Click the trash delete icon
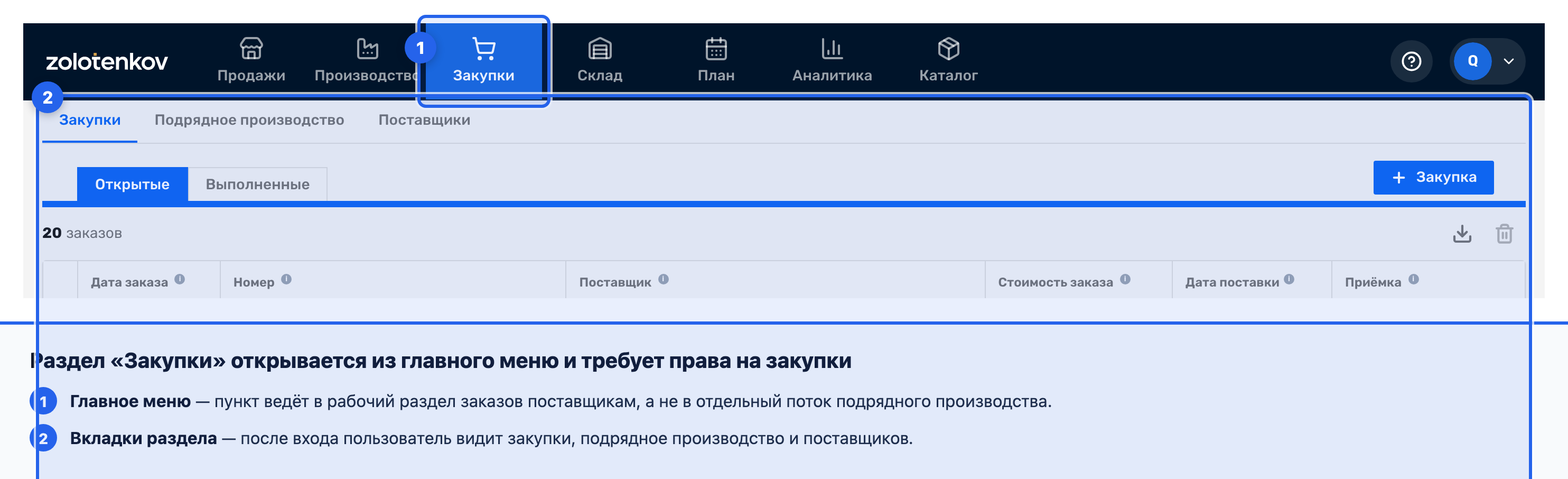This screenshot has width=1568, height=479. (x=1504, y=233)
